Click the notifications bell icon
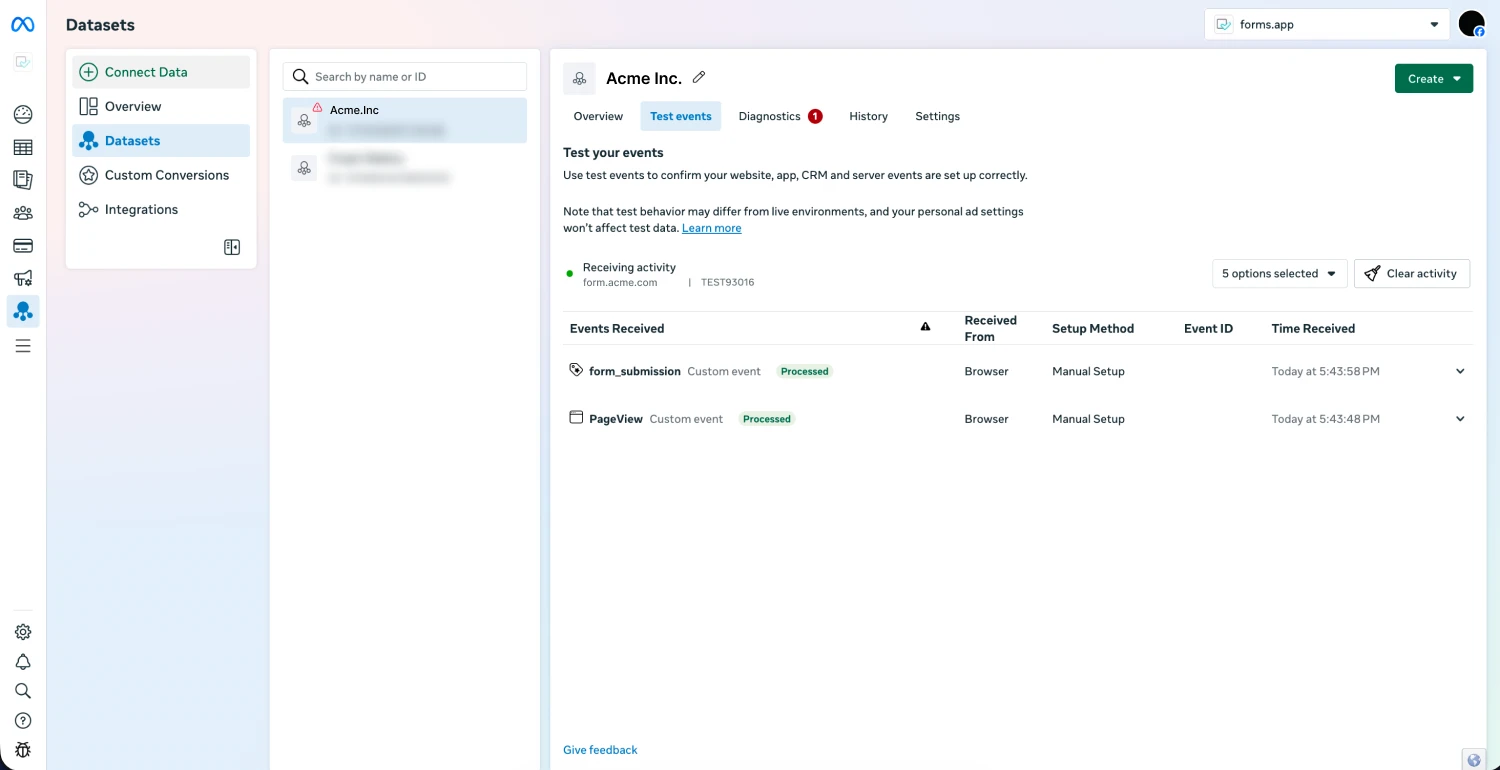The height and width of the screenshot is (770, 1500). coord(23,662)
